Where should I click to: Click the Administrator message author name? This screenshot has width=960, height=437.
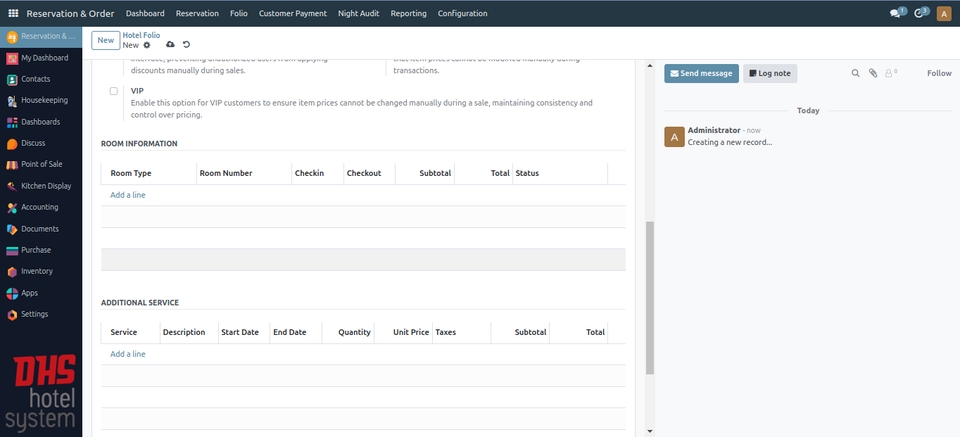714,130
